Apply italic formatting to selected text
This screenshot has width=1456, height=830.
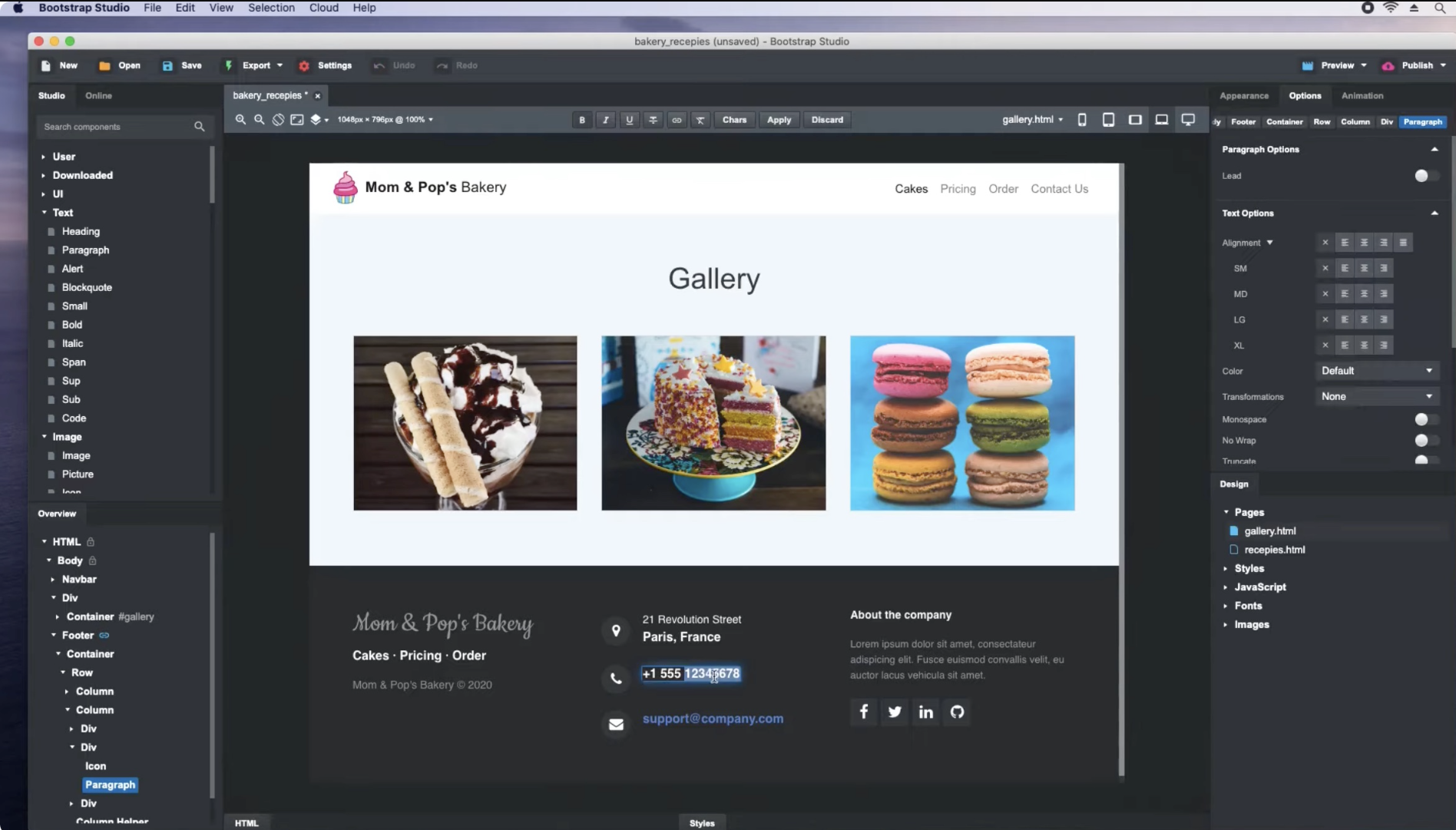606,120
